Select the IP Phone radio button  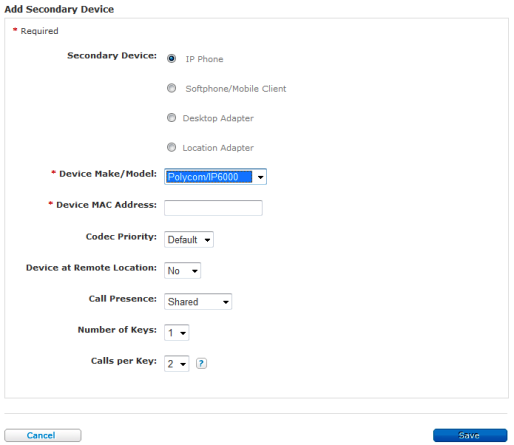pyautogui.click(x=171, y=59)
